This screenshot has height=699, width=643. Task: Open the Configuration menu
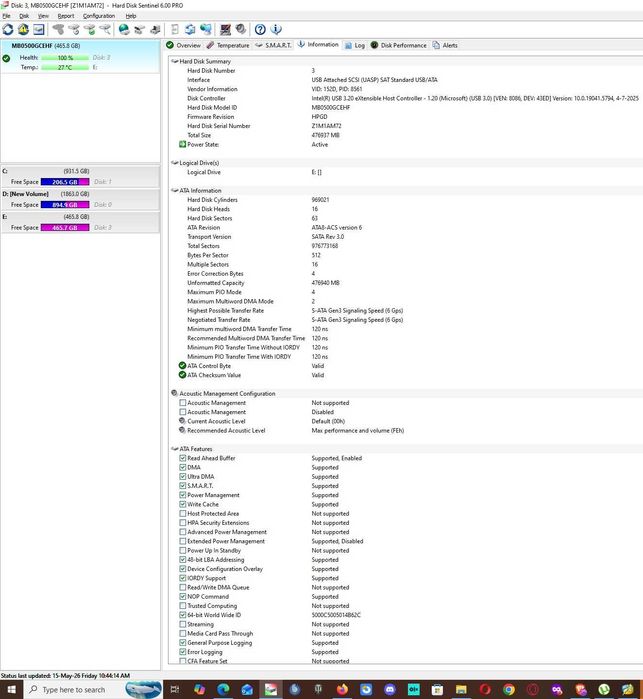(99, 16)
